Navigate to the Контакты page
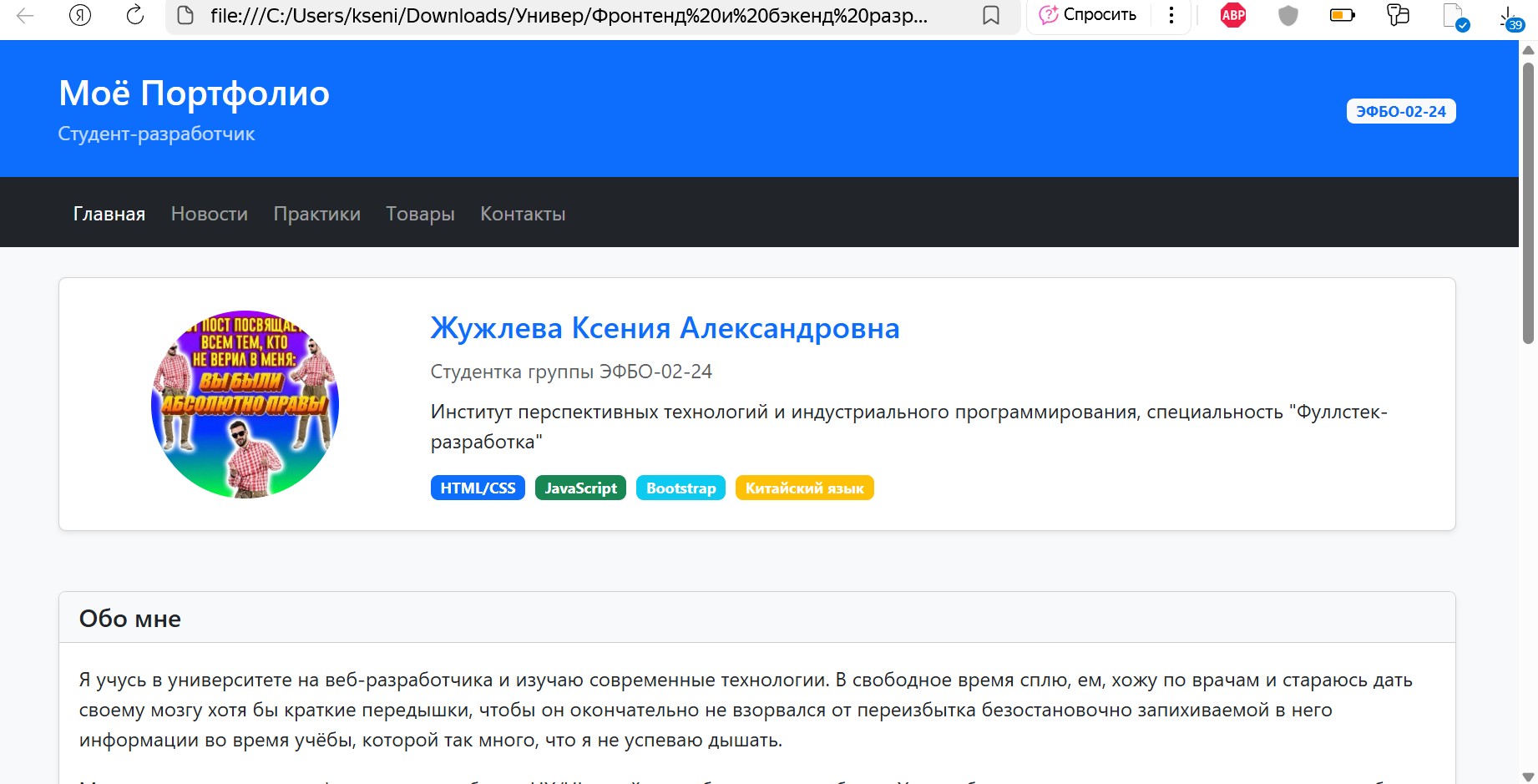 tap(523, 214)
